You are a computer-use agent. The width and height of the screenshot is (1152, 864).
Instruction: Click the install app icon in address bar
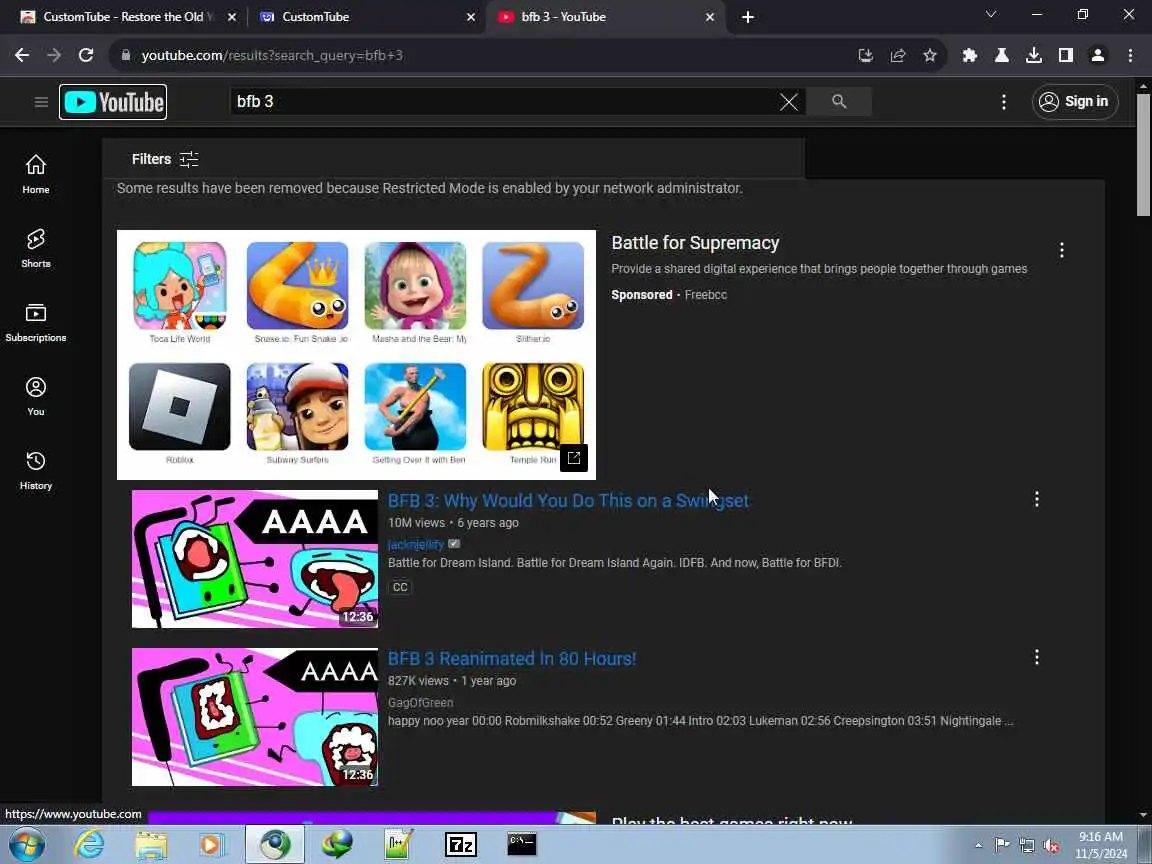[x=865, y=55]
